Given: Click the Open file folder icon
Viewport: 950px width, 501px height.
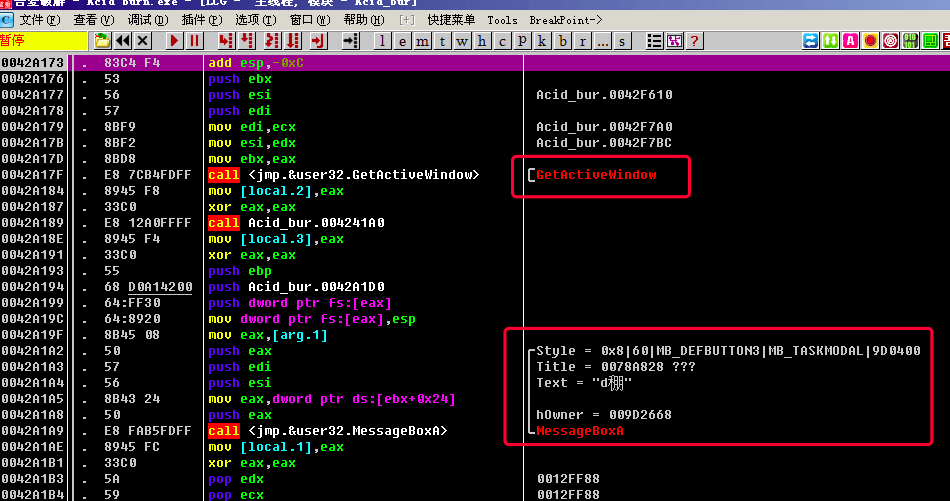Looking at the screenshot, I should [x=102, y=41].
